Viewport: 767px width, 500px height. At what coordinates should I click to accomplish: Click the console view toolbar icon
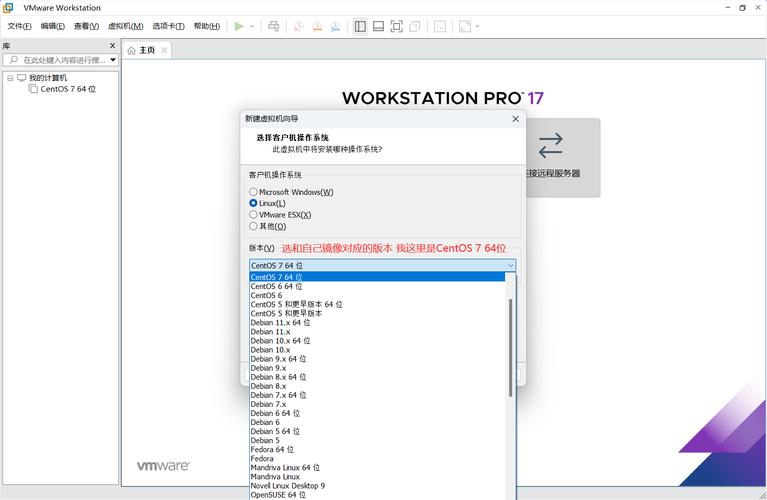click(x=440, y=26)
